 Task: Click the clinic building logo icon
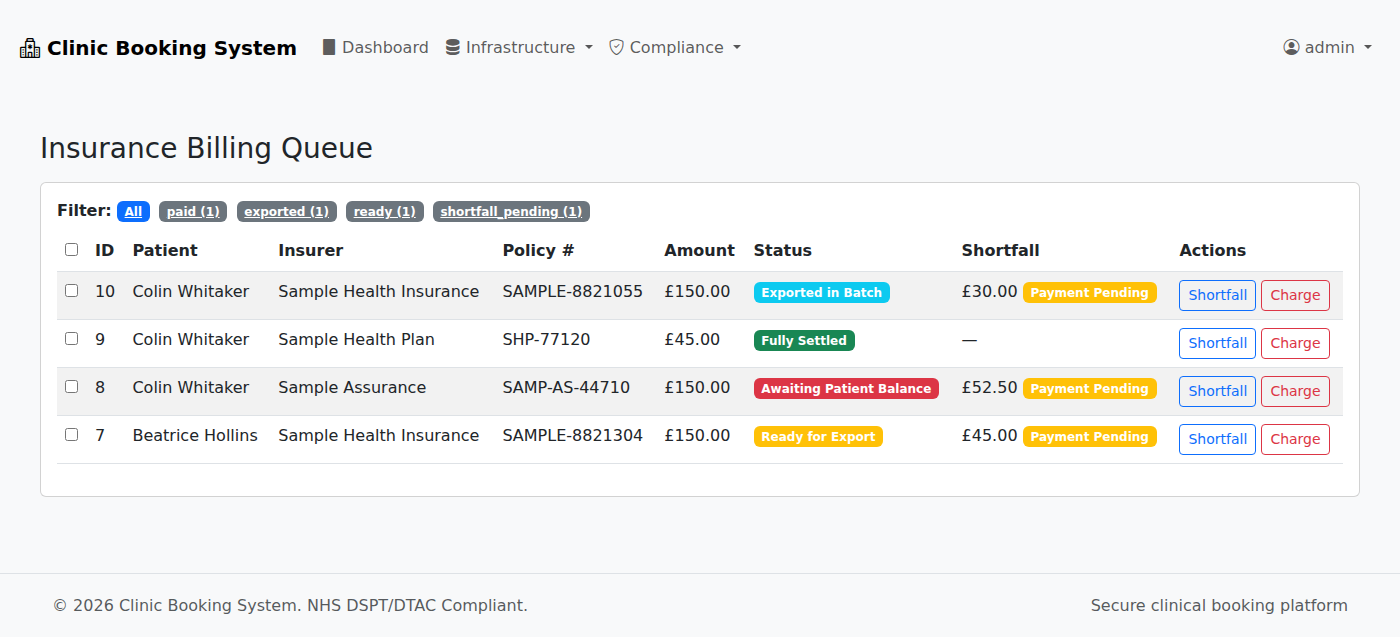pyautogui.click(x=30, y=48)
